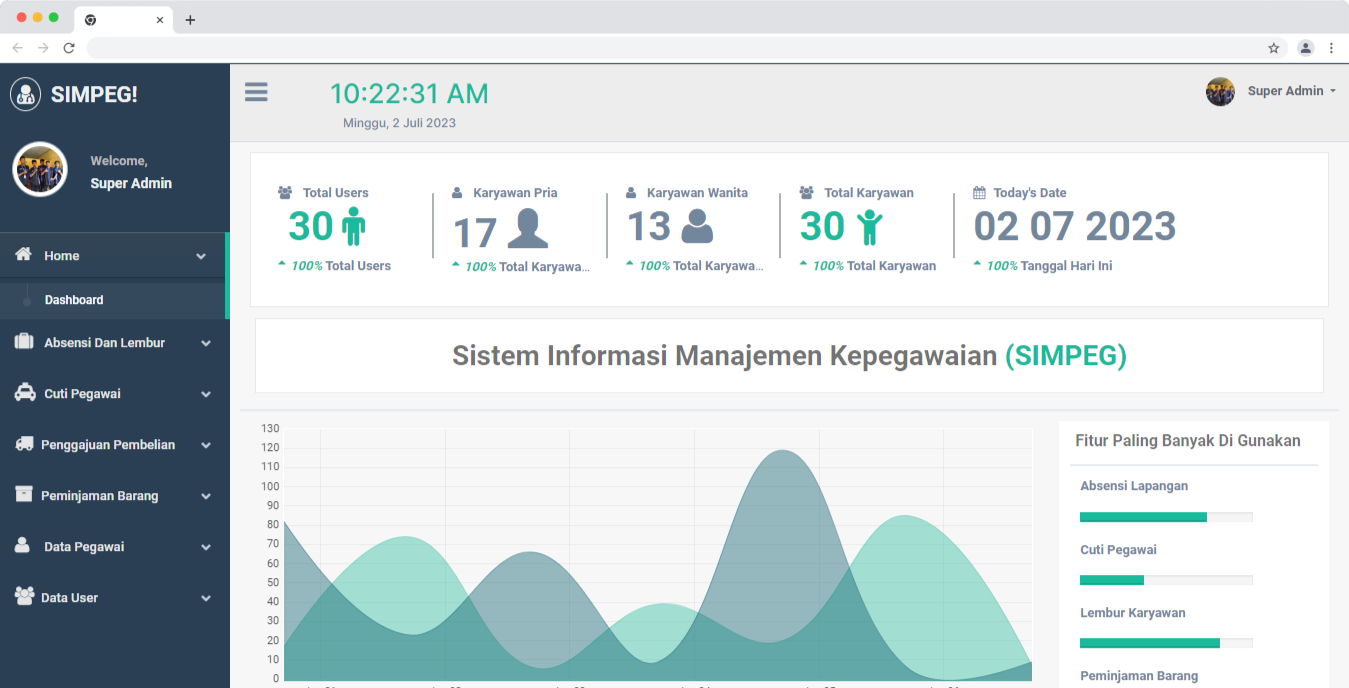Click the SIMPEG logo icon
The width and height of the screenshot is (1349, 688).
click(25, 95)
